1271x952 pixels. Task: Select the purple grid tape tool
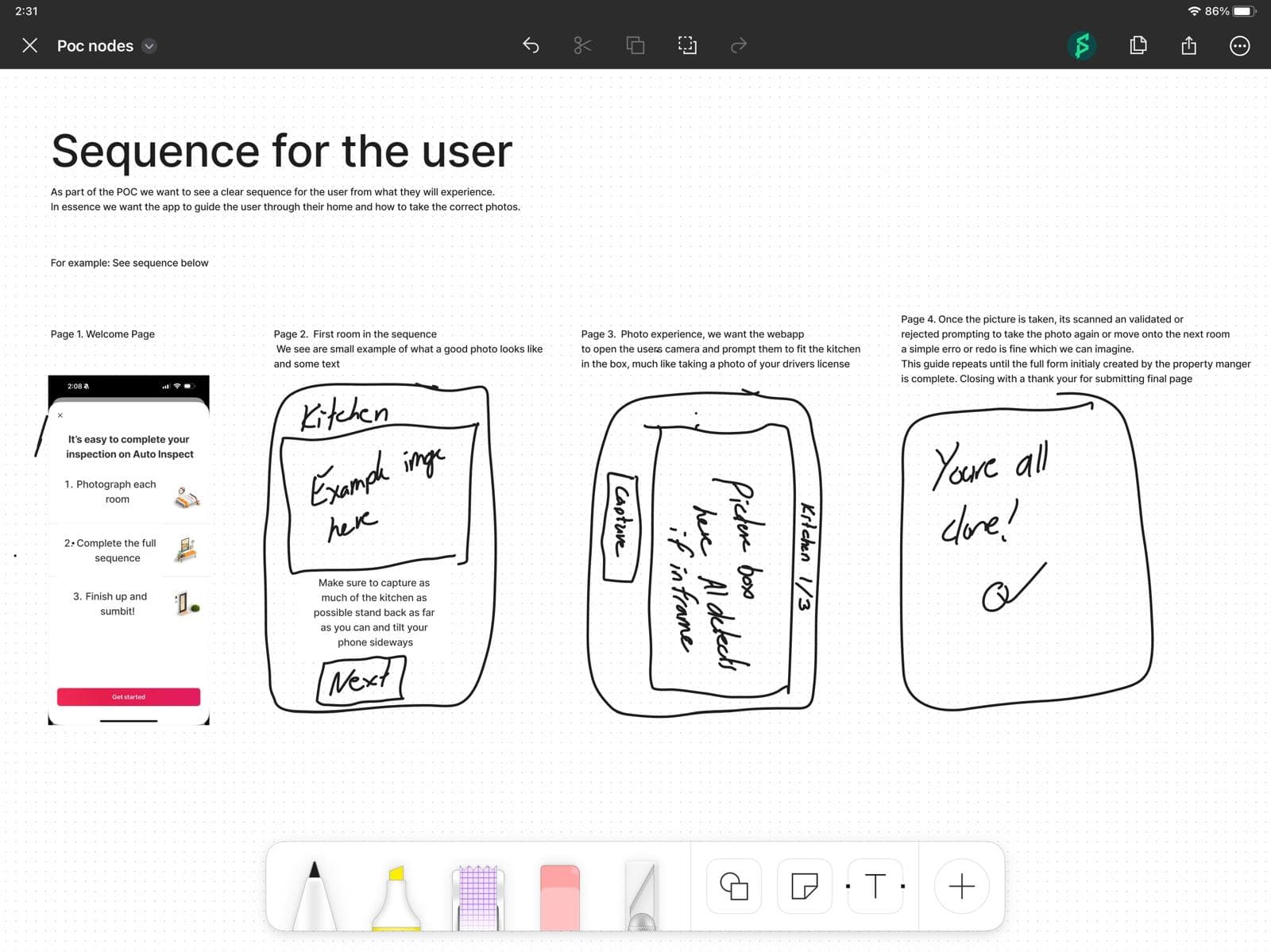coord(477,897)
